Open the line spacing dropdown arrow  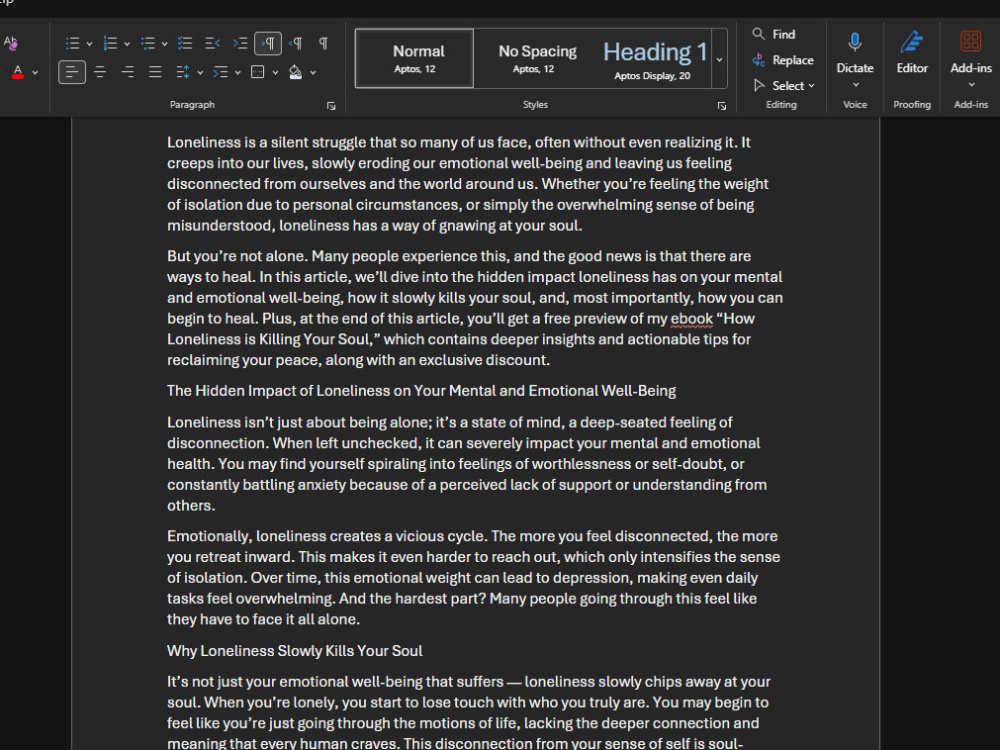click(200, 73)
